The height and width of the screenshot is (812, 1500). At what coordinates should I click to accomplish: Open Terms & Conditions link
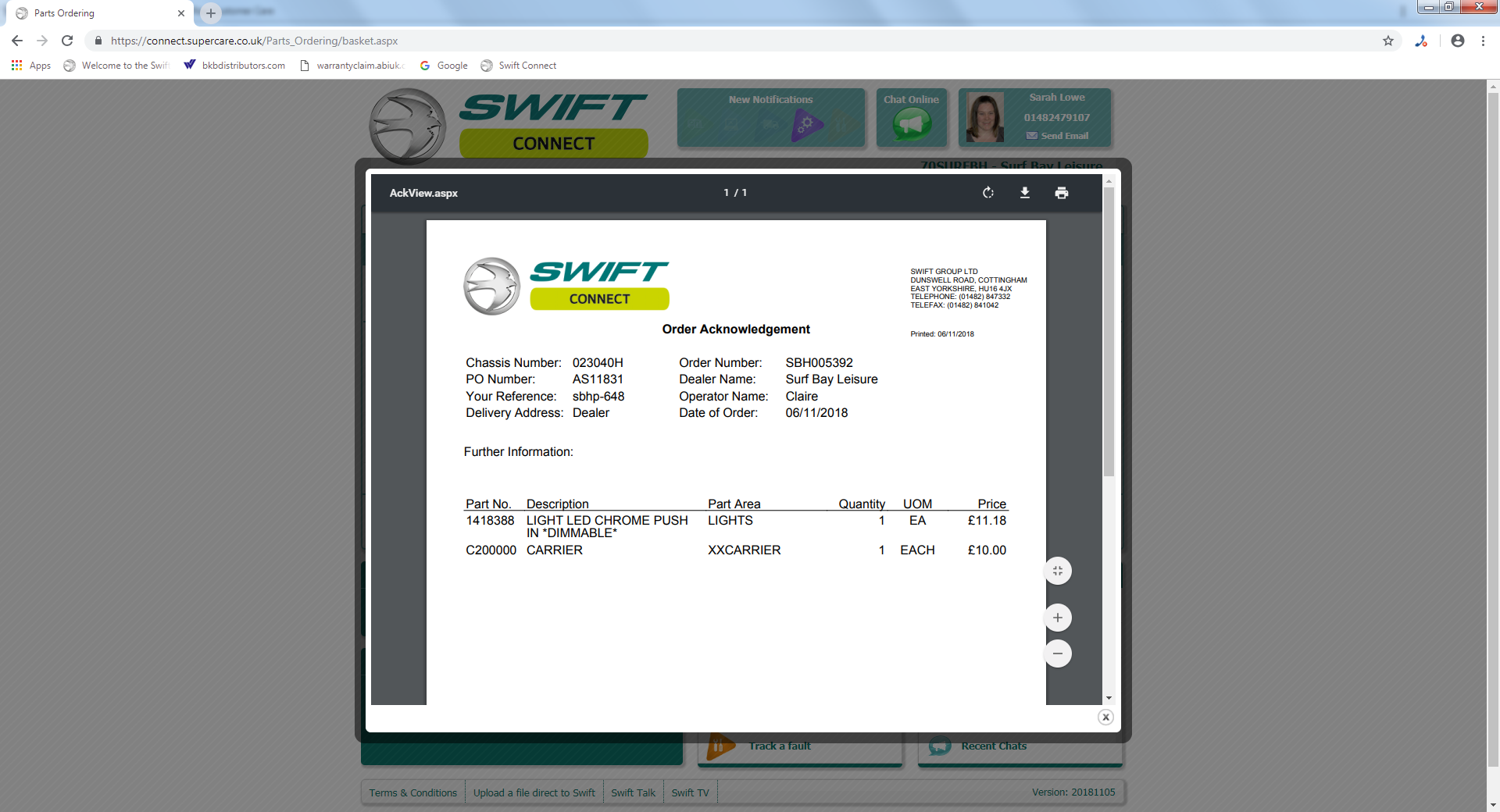click(x=413, y=792)
